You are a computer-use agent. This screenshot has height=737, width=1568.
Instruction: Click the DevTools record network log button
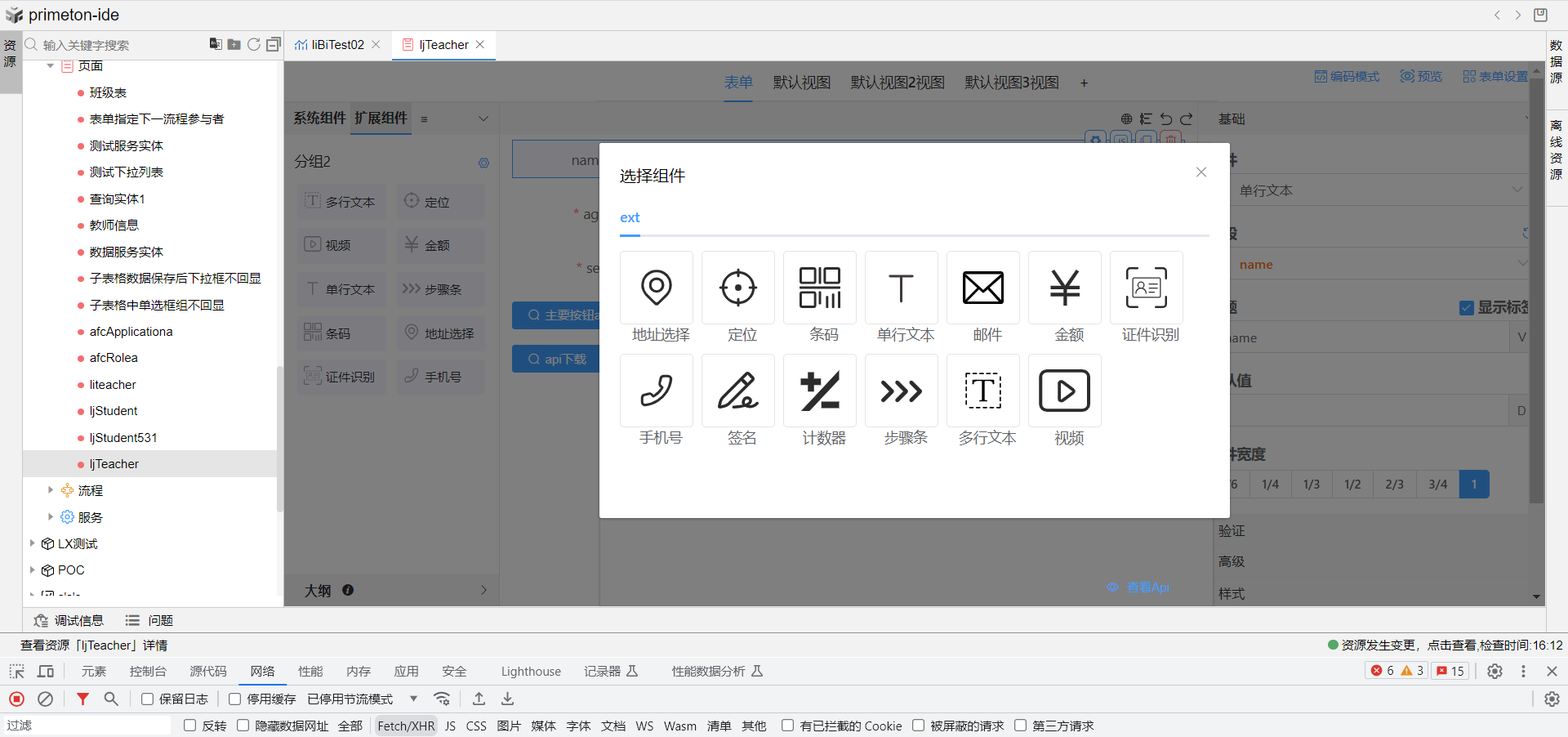click(16, 699)
